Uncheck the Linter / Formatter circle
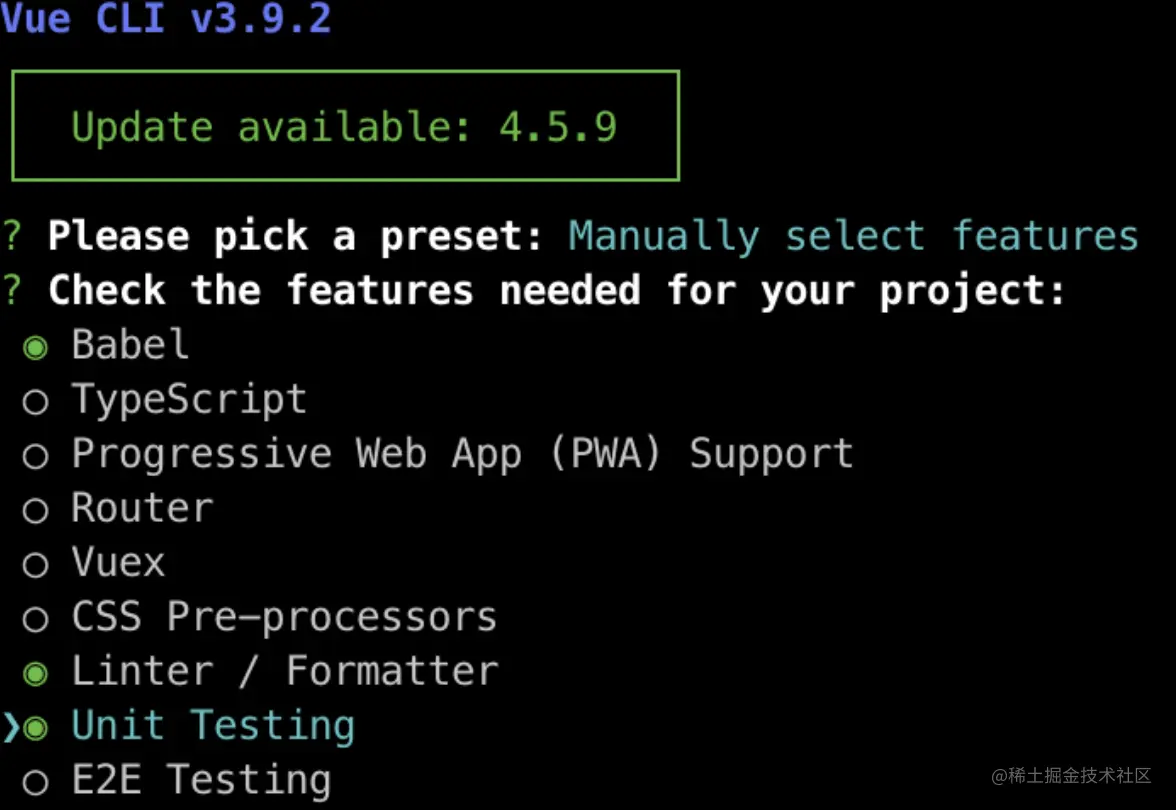Image resolution: width=1176 pixels, height=810 pixels. pyautogui.click(x=36, y=674)
